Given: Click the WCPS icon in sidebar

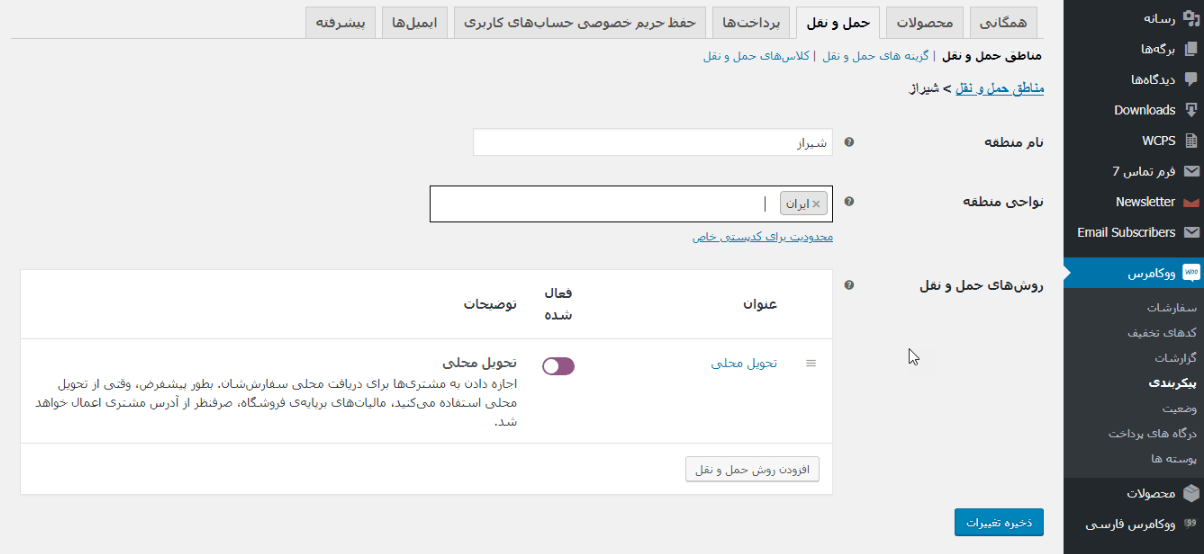Looking at the screenshot, I should [x=1190, y=141].
